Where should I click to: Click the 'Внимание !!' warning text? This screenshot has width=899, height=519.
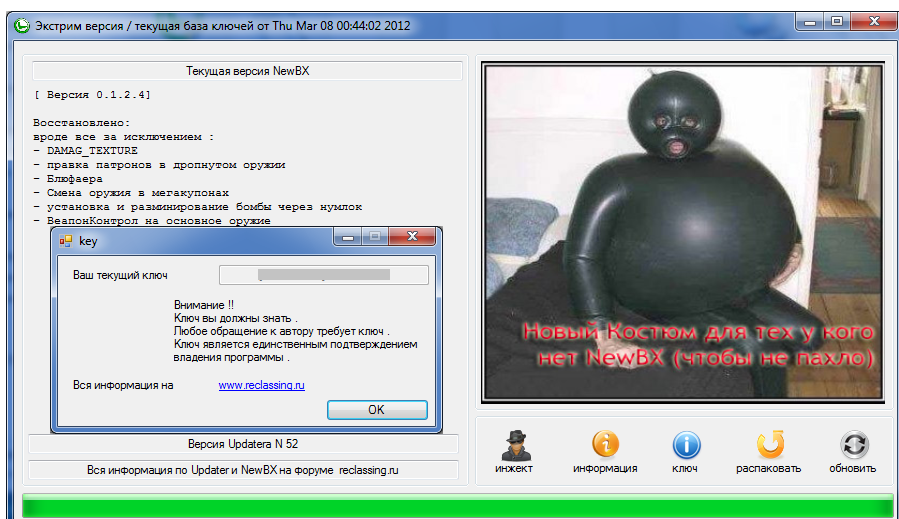(x=204, y=305)
